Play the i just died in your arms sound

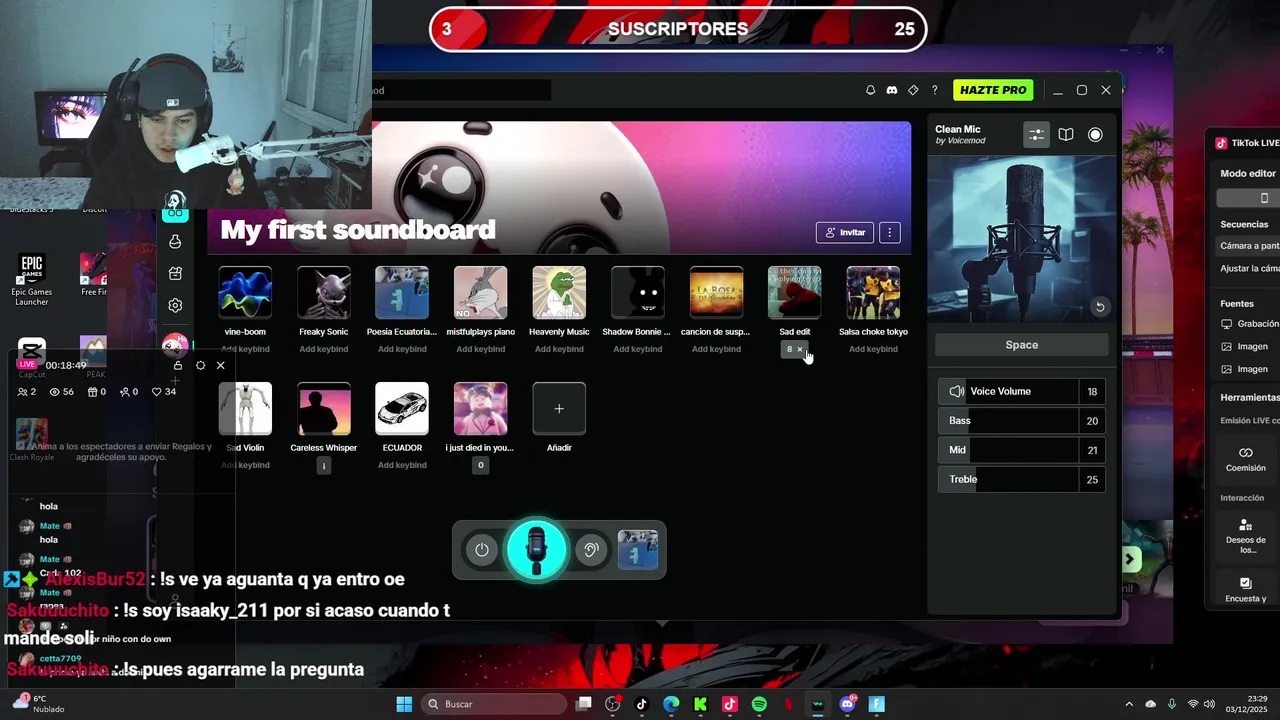481,409
